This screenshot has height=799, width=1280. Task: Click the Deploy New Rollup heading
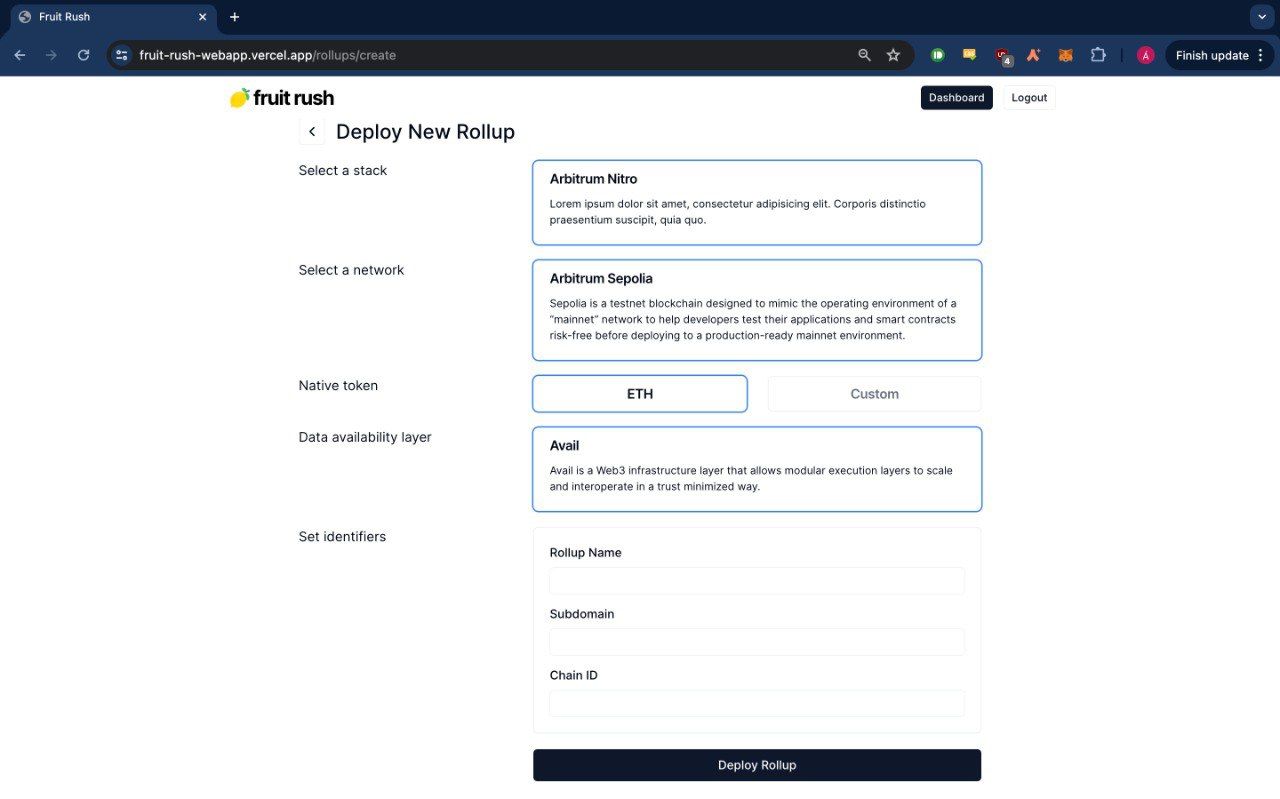[425, 132]
